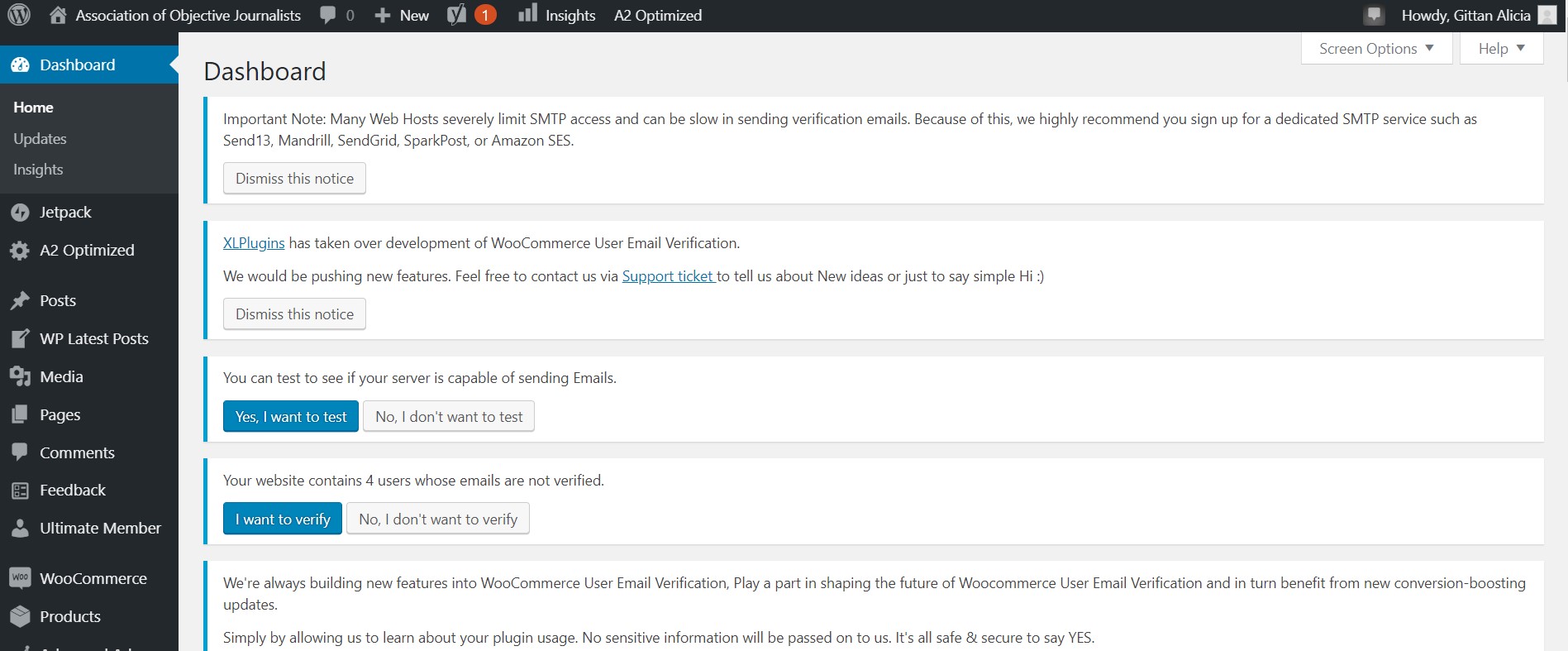The height and width of the screenshot is (651, 1568).
Task: Click No, I don't want to test
Action: click(x=449, y=417)
